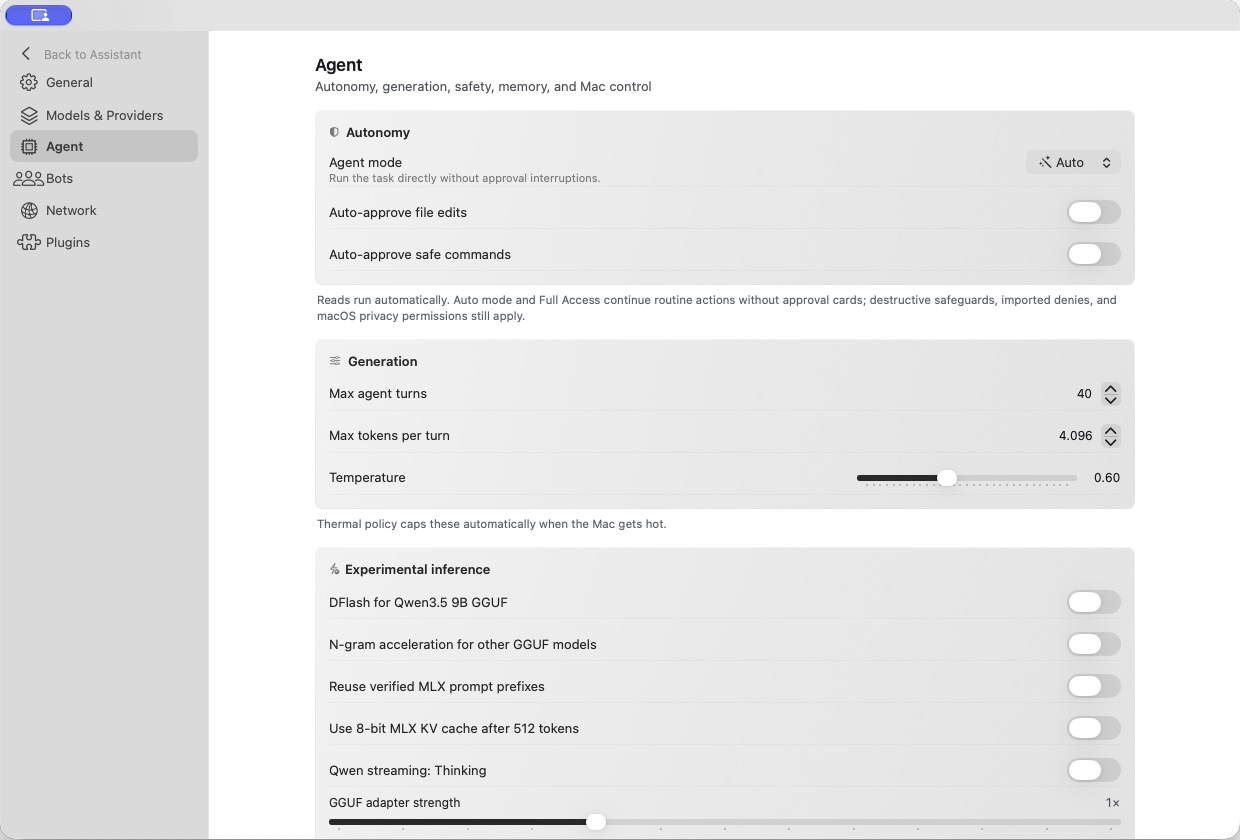This screenshot has height=840, width=1240.
Task: Click the Agent chip icon in sidebar
Action: [29, 146]
